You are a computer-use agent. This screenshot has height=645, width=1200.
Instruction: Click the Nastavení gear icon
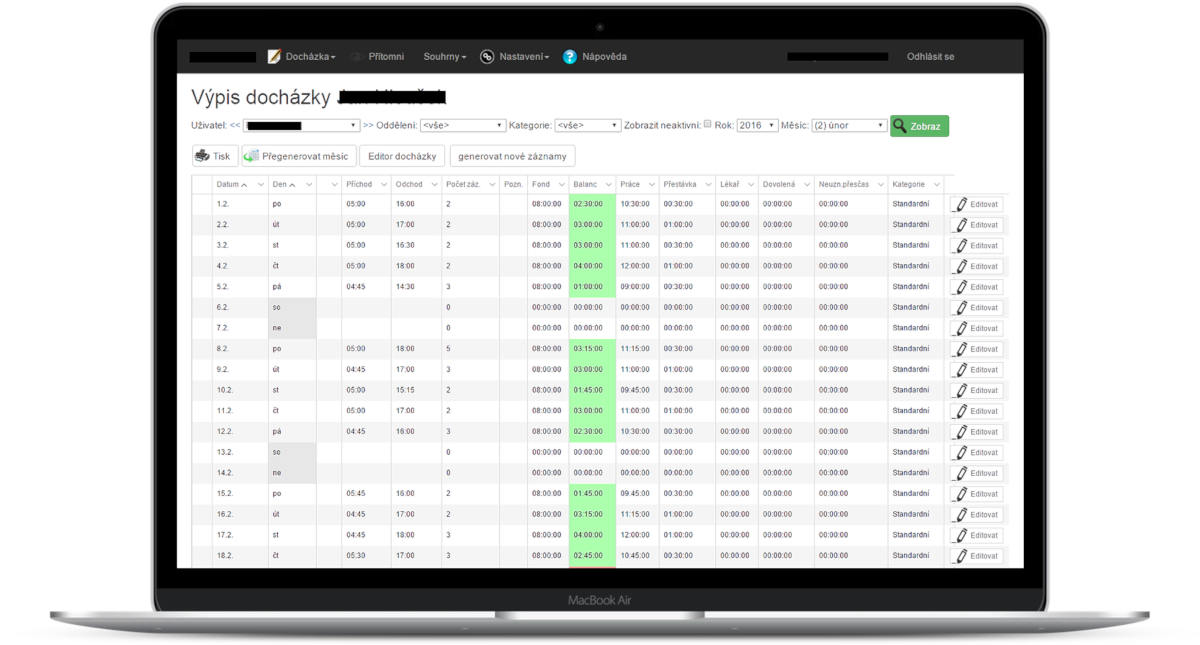[487, 57]
